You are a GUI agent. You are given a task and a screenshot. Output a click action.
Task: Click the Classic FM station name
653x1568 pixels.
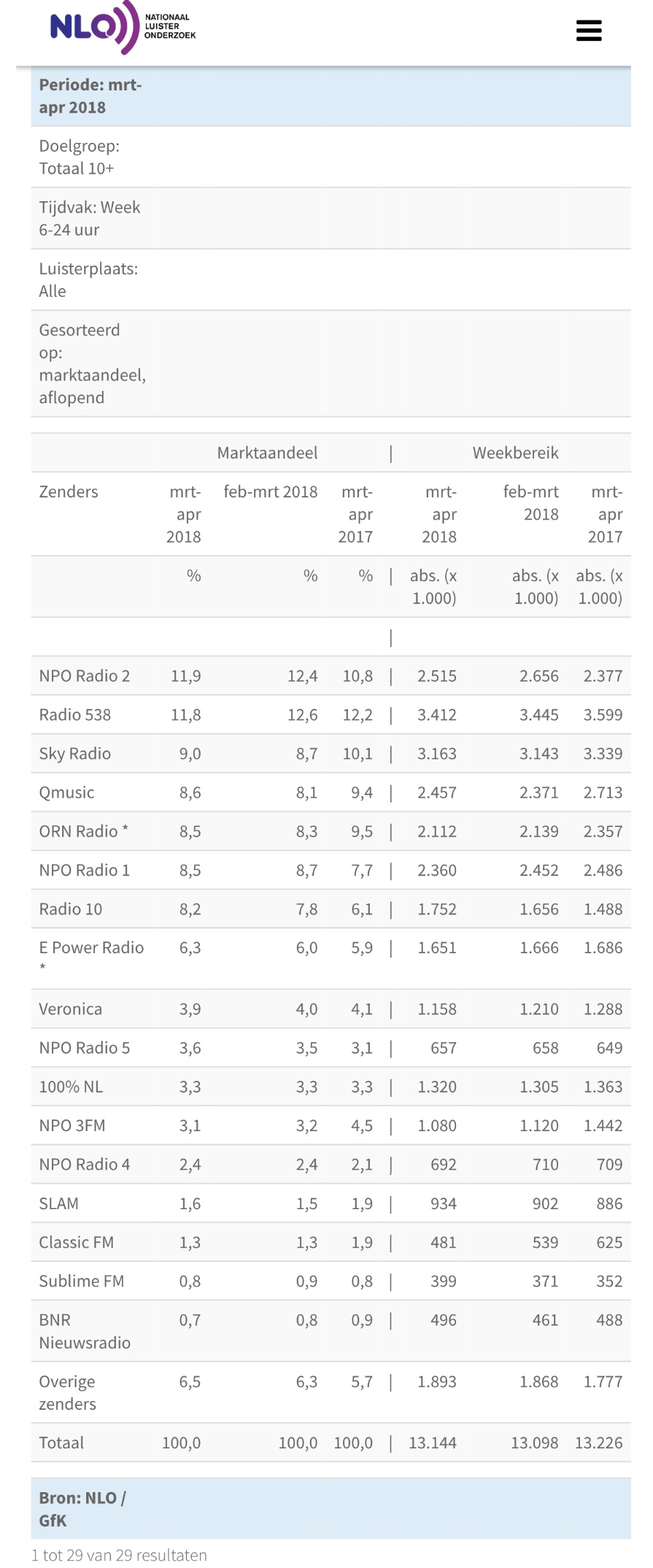(x=77, y=1243)
